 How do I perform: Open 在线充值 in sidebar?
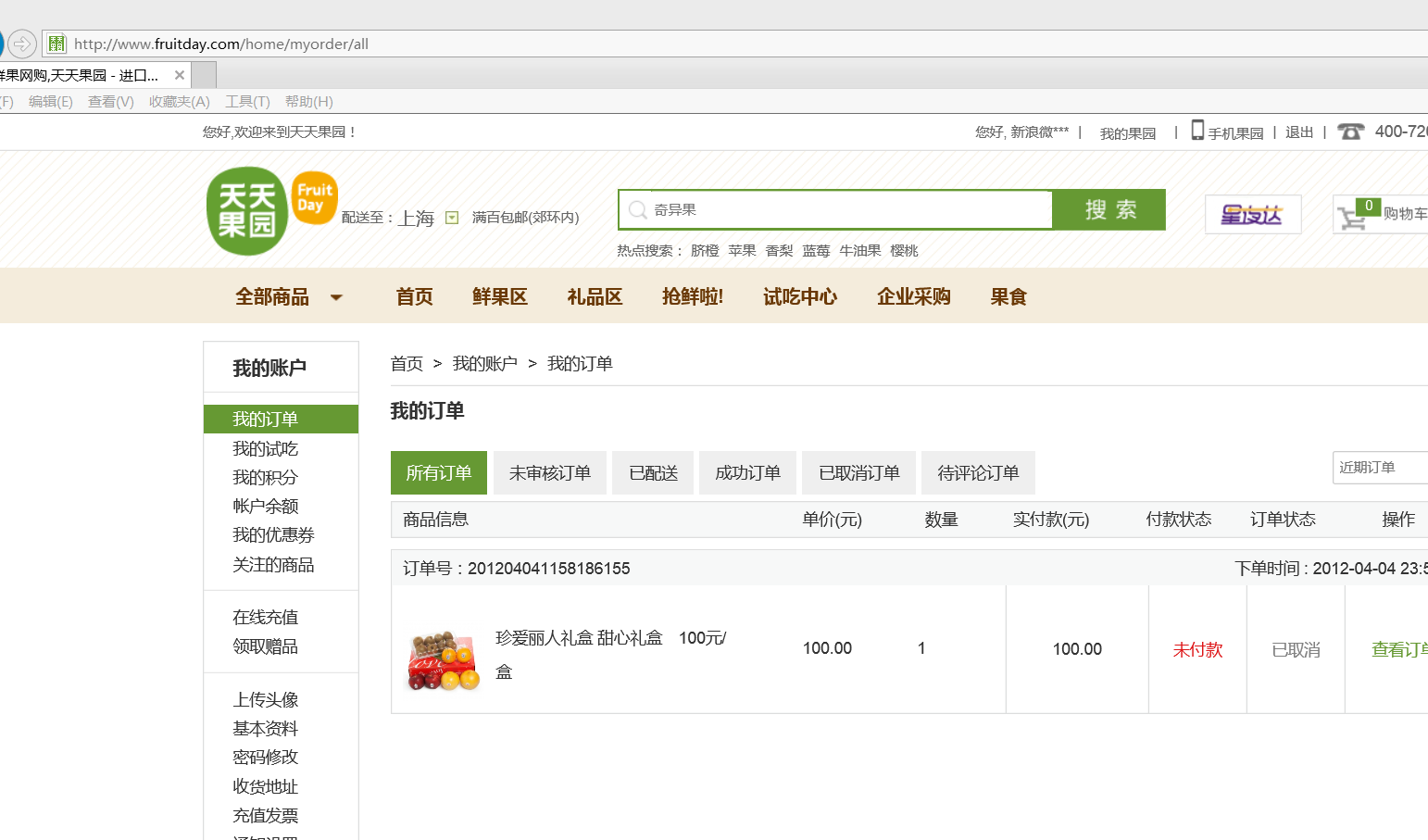pos(265,618)
